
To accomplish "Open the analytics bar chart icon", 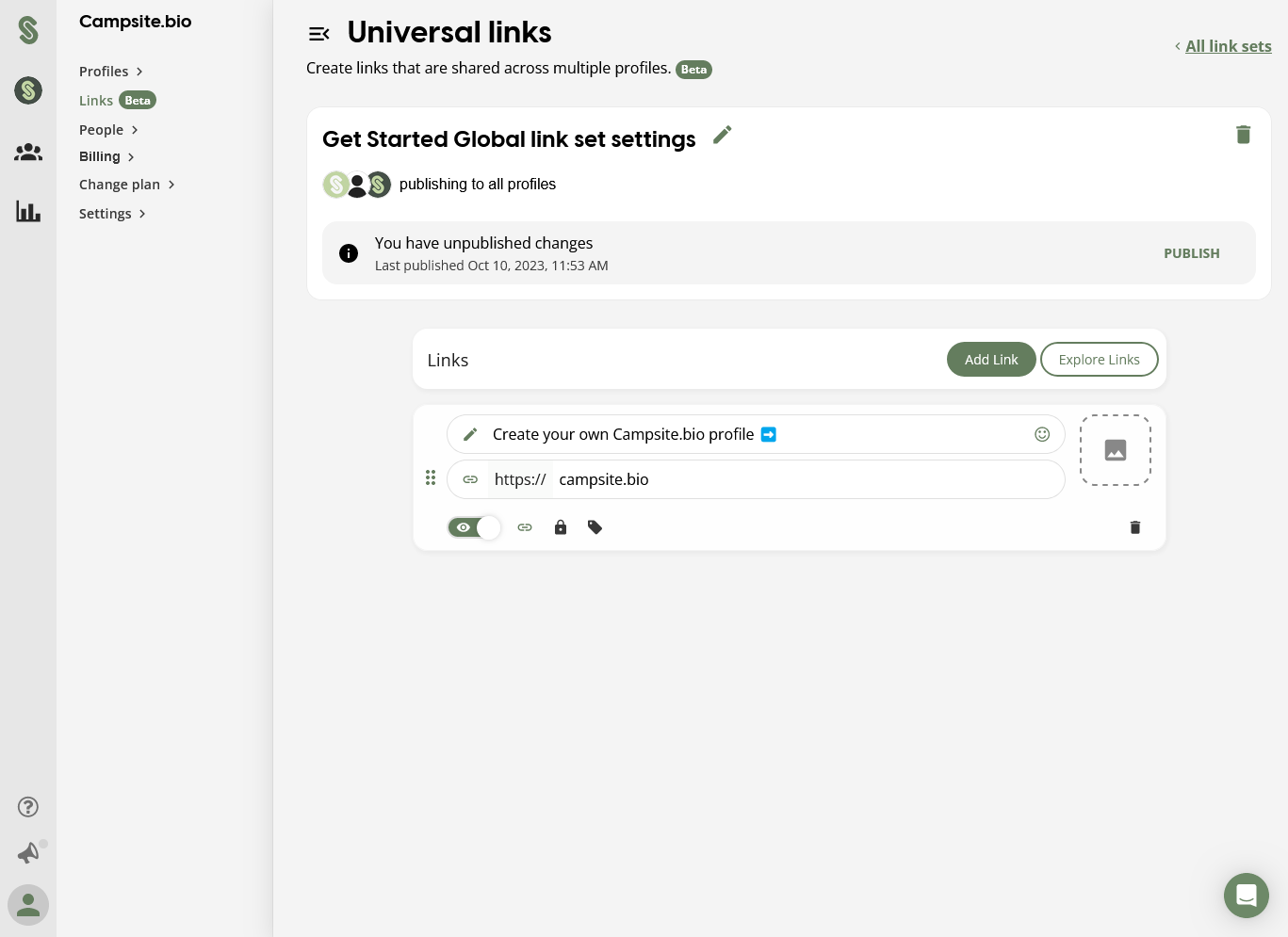I will tap(28, 212).
